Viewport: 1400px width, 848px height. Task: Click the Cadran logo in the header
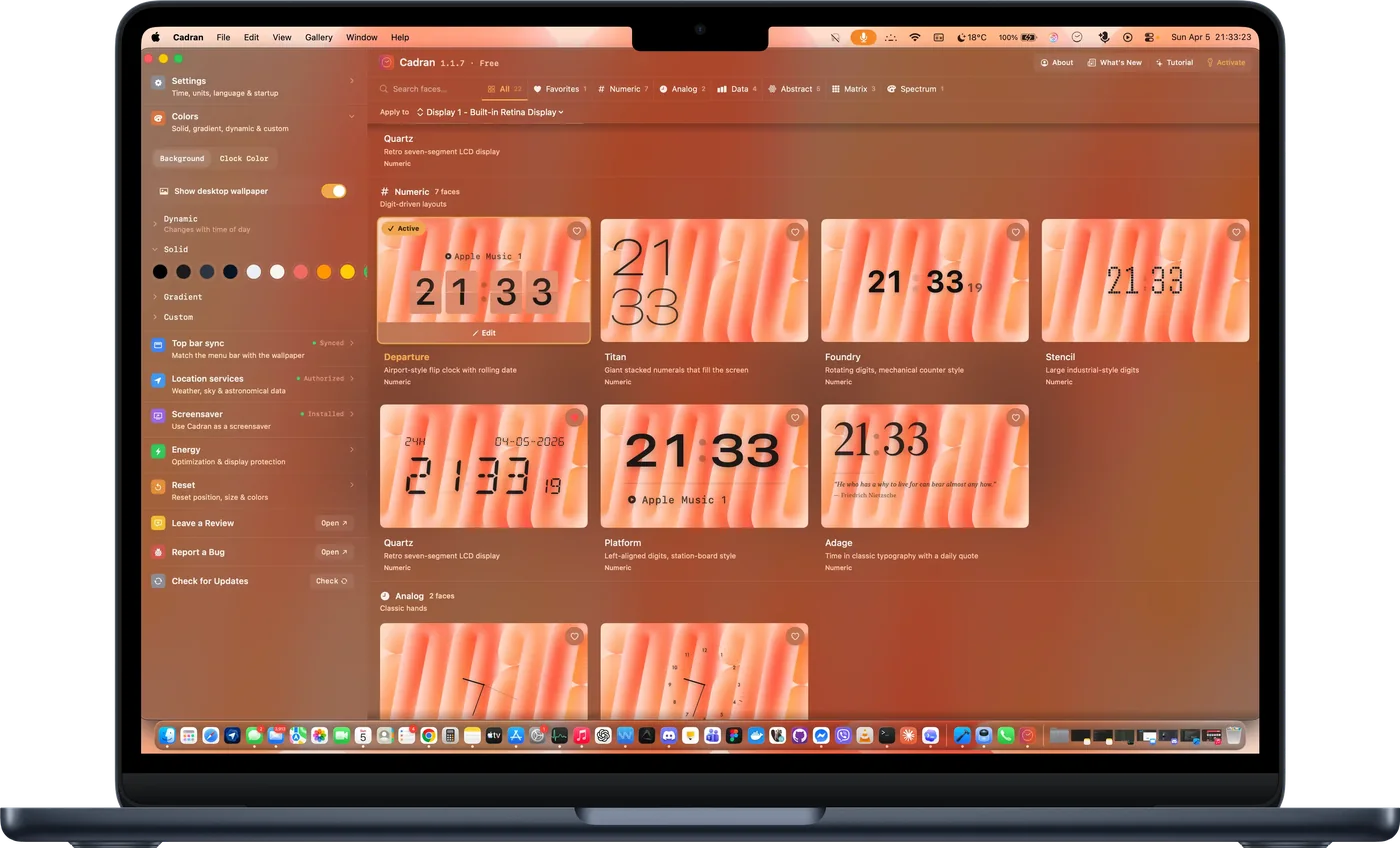(387, 62)
